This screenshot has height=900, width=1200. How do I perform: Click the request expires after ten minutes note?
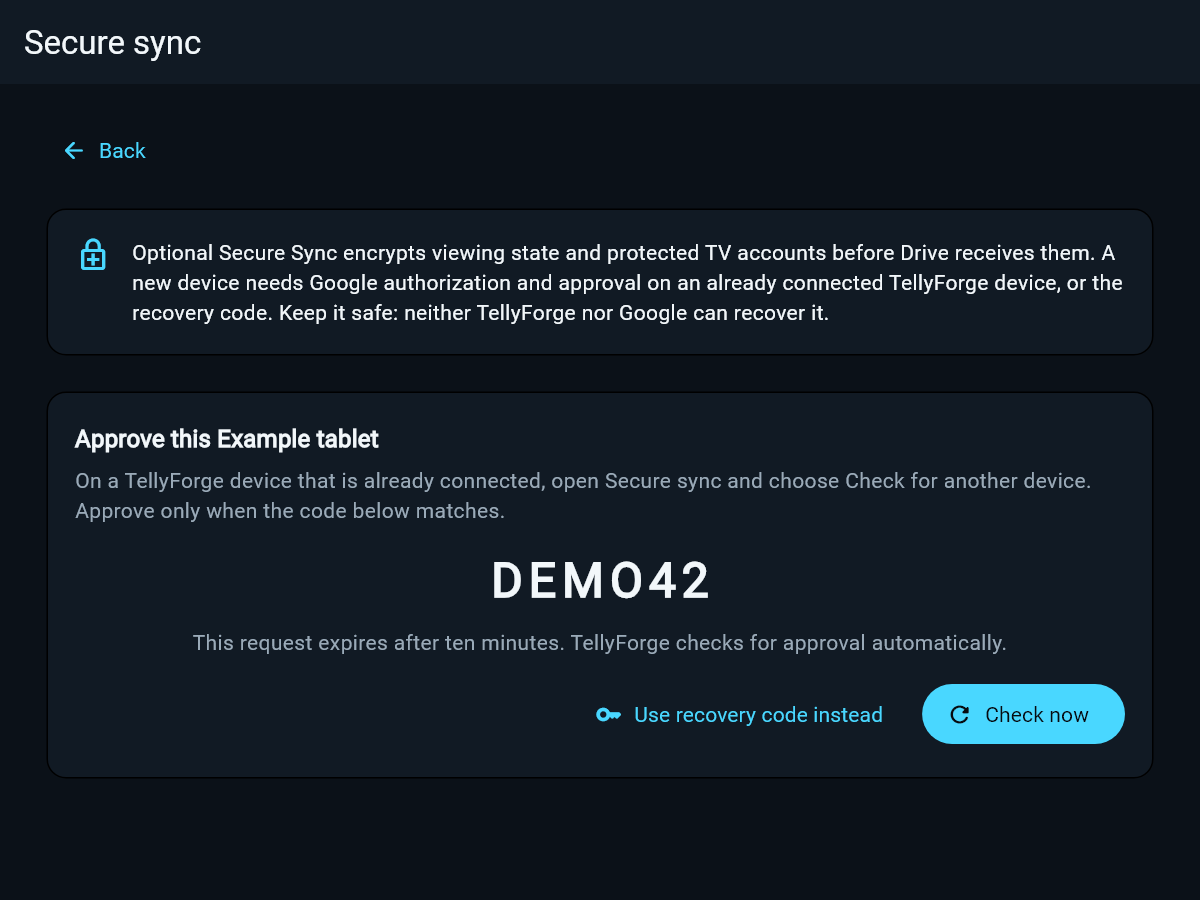coord(600,643)
